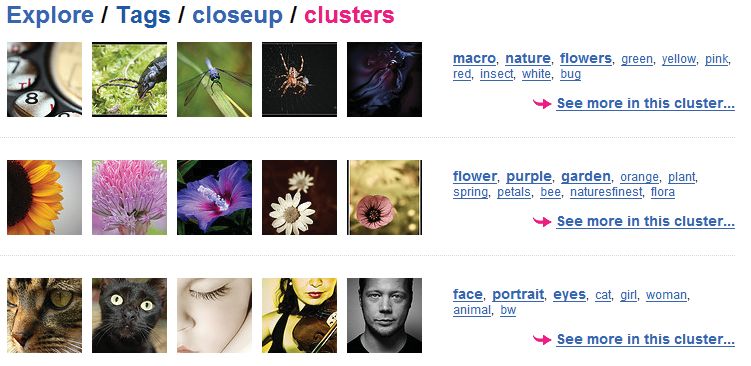View the dragonfly photo
Screen dimensions: 751x366
click(215, 80)
